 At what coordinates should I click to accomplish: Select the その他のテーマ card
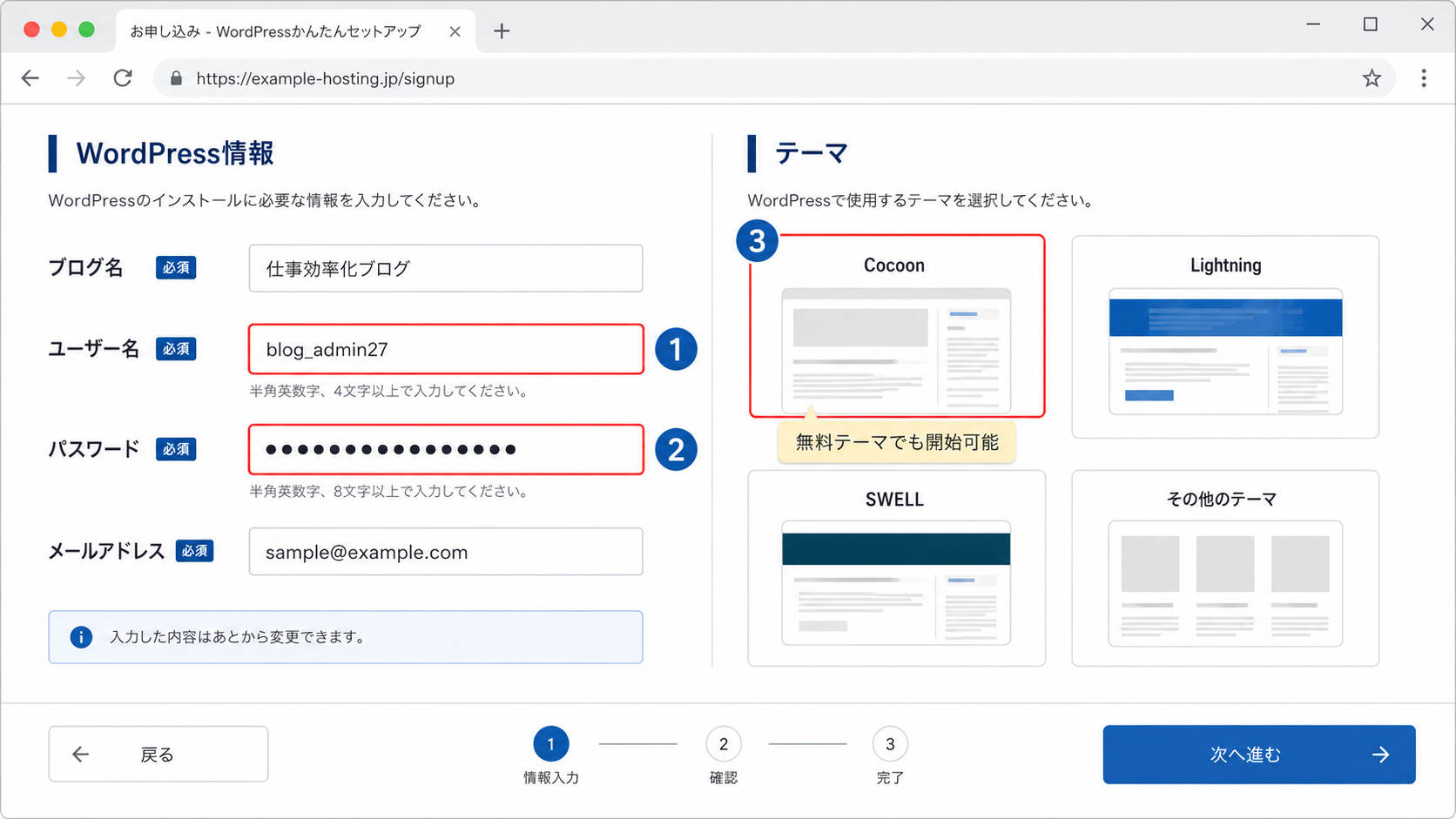tap(1225, 568)
